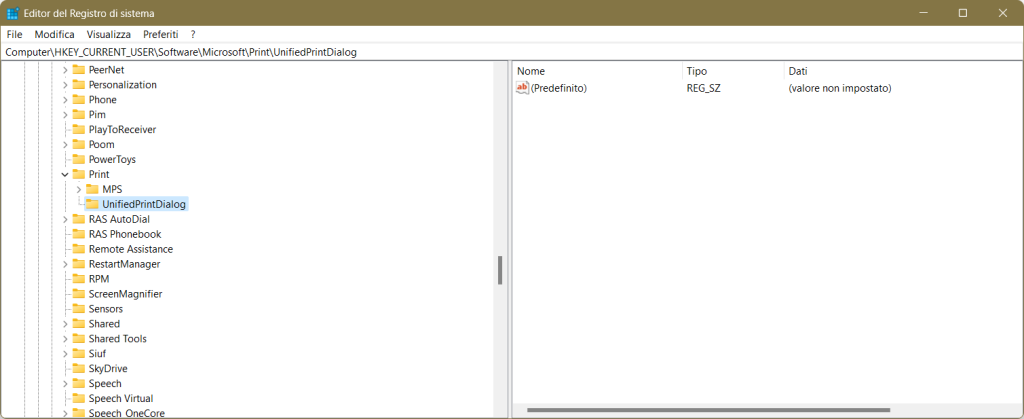Select the Remote Assistance key label
This screenshot has height=419, width=1024.
coord(131,249)
